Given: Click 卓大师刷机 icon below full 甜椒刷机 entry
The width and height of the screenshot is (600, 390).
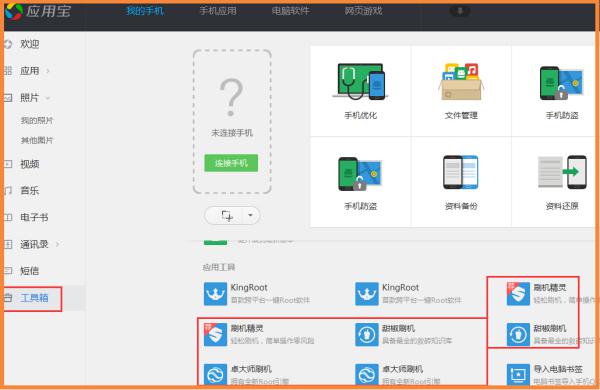Looking at the screenshot, I should click(x=367, y=375).
